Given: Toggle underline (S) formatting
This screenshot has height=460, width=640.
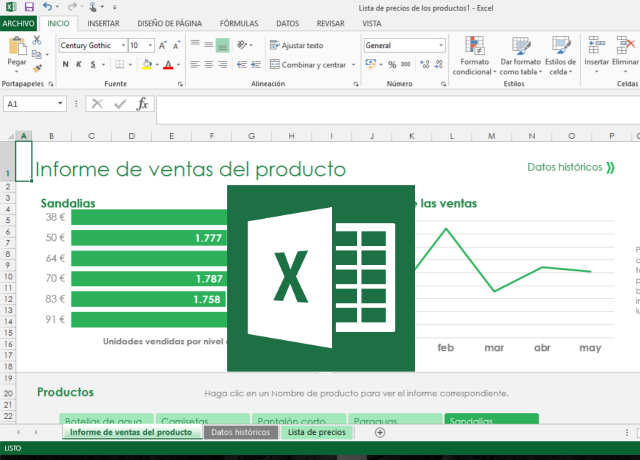Looking at the screenshot, I should 93,64.
